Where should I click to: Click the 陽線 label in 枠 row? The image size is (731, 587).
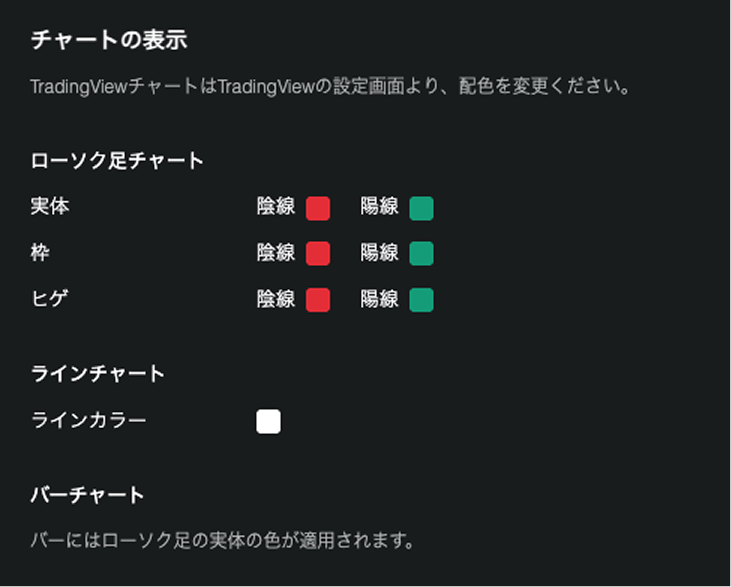[x=379, y=253]
